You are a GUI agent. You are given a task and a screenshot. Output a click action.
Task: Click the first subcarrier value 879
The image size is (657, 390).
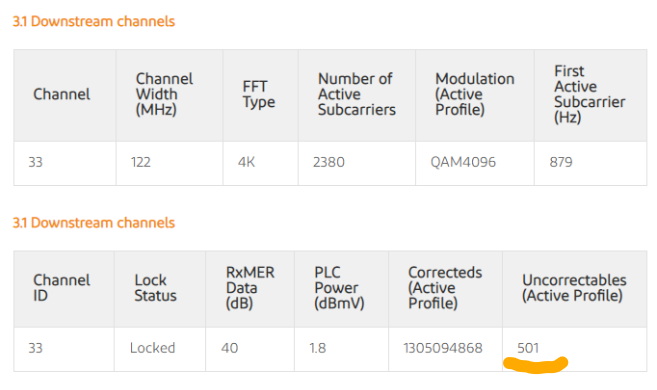click(x=561, y=162)
